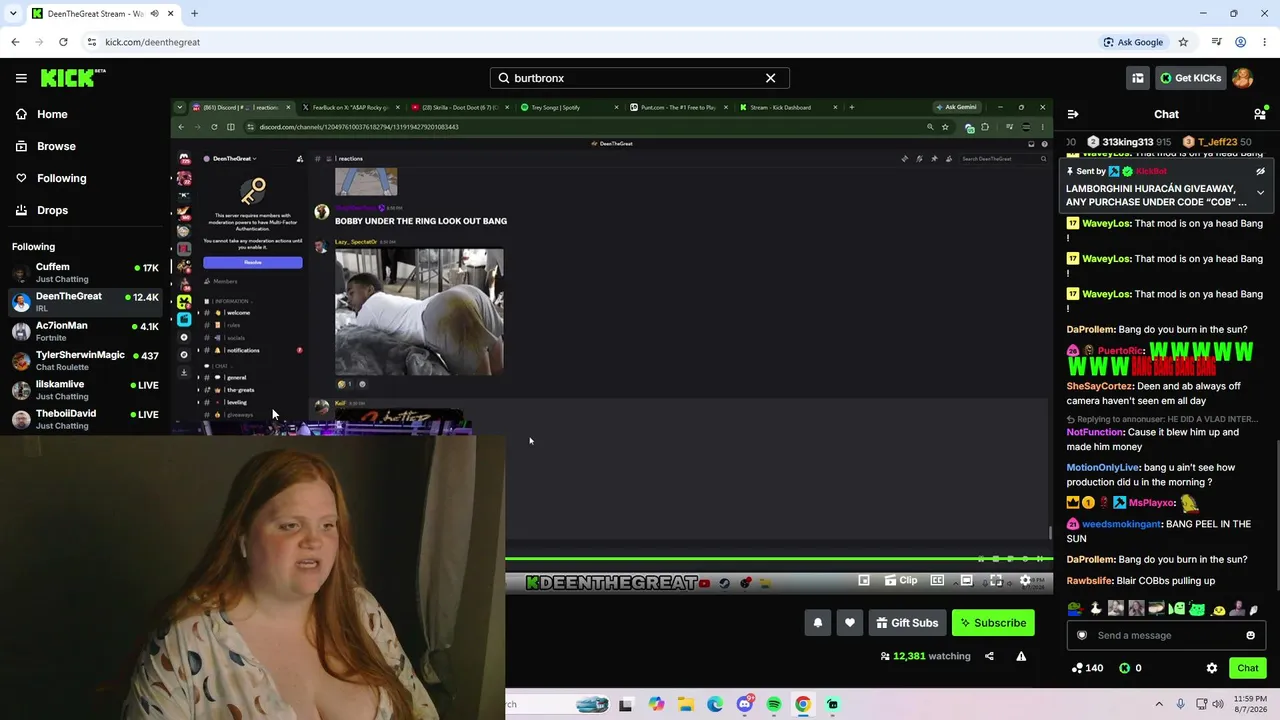Hide the pinned KickBot message
This screenshot has height=720, width=1280.
click(x=1260, y=171)
